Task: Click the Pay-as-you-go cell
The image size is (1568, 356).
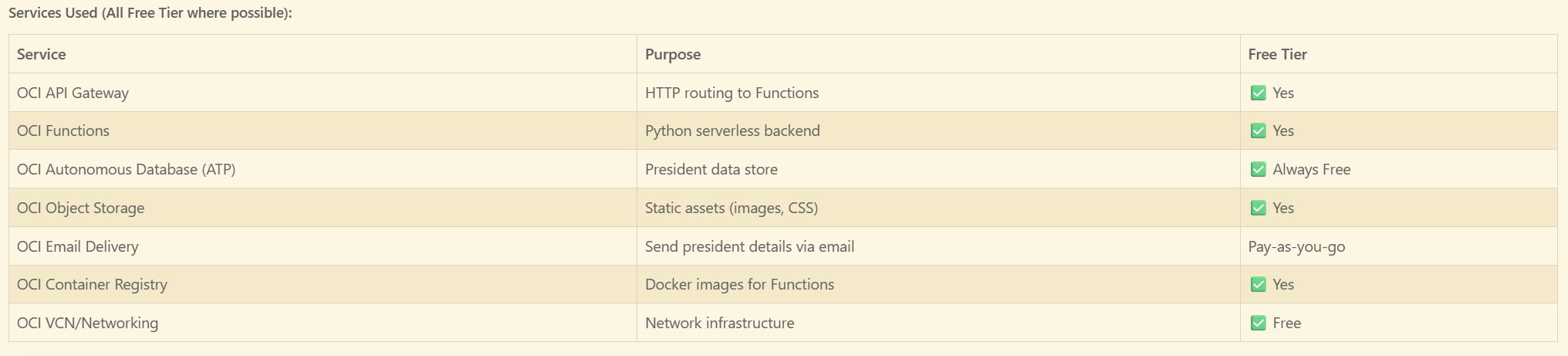Action: [1296, 246]
